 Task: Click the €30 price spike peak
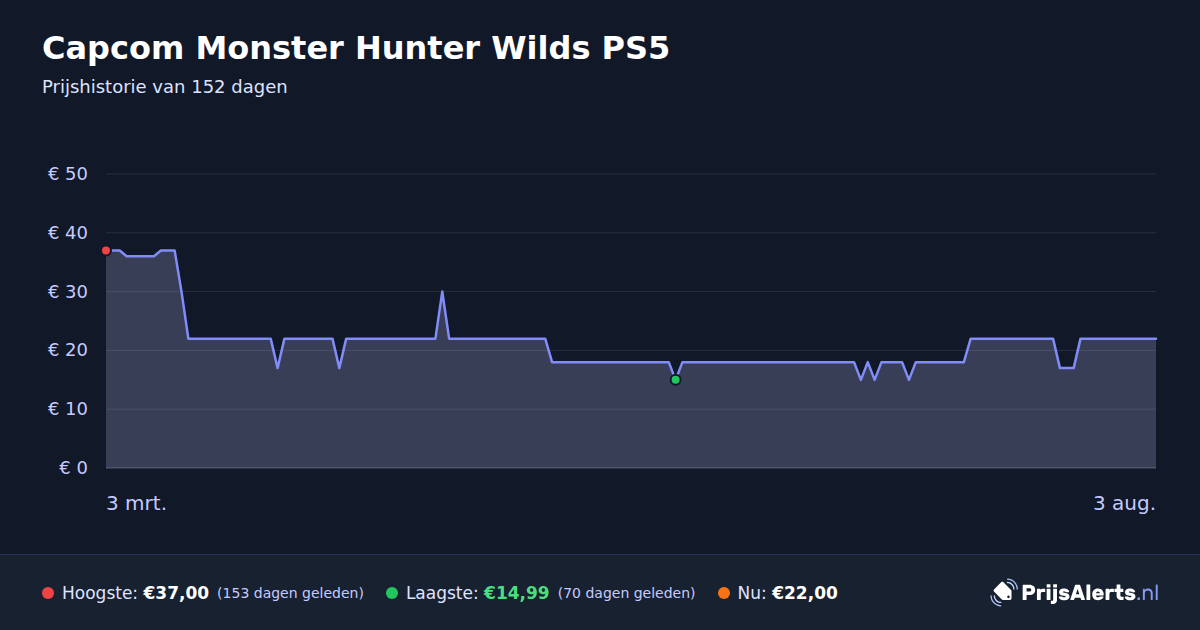(442, 292)
